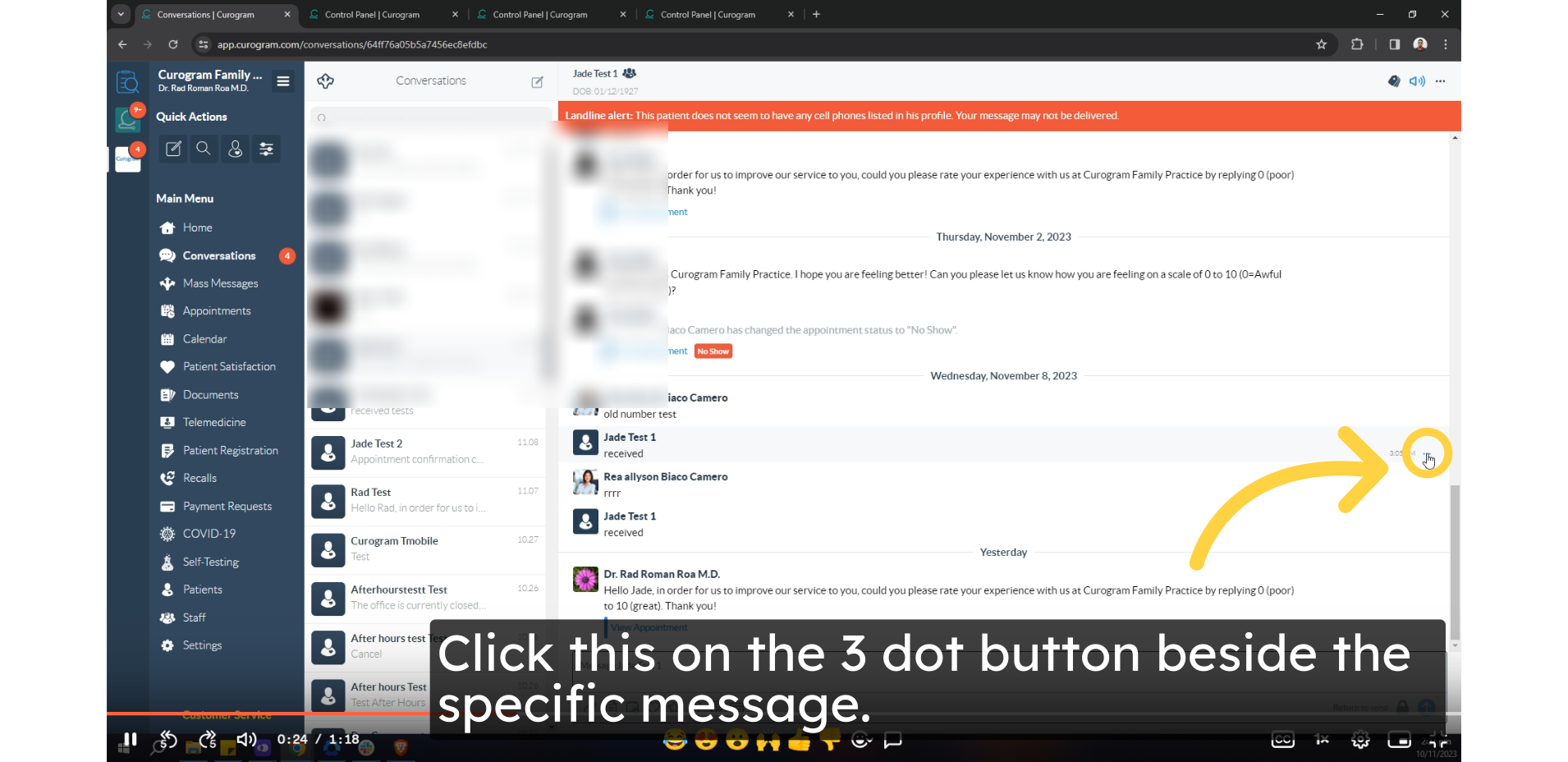
Task: Click the chat messages scrollbar
Action: (x=1455, y=562)
